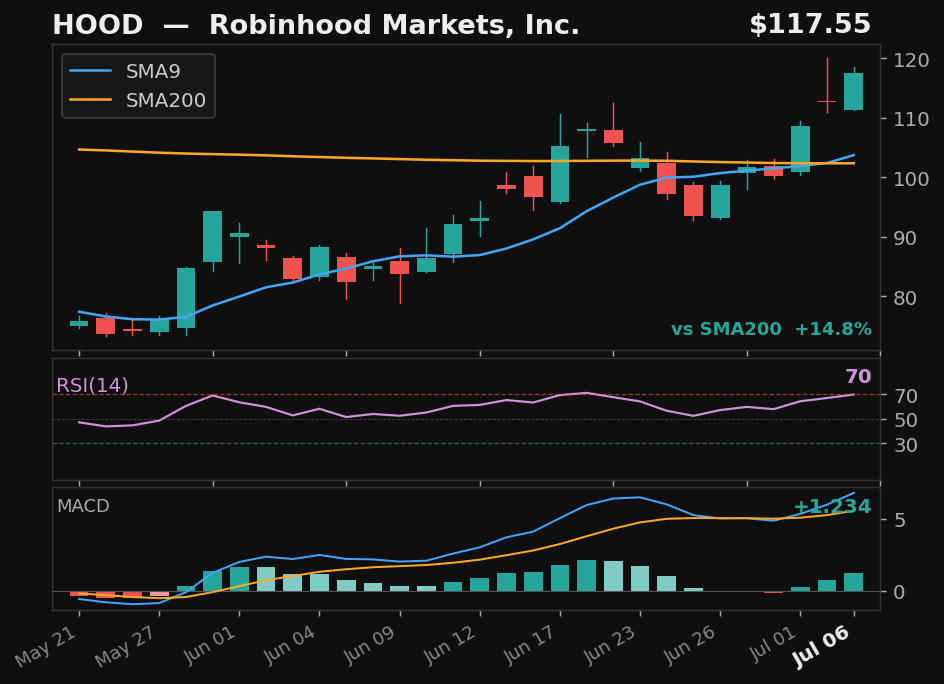Click the last green MACD histogram bar
Viewport: 944px width, 684px height.
click(x=854, y=582)
